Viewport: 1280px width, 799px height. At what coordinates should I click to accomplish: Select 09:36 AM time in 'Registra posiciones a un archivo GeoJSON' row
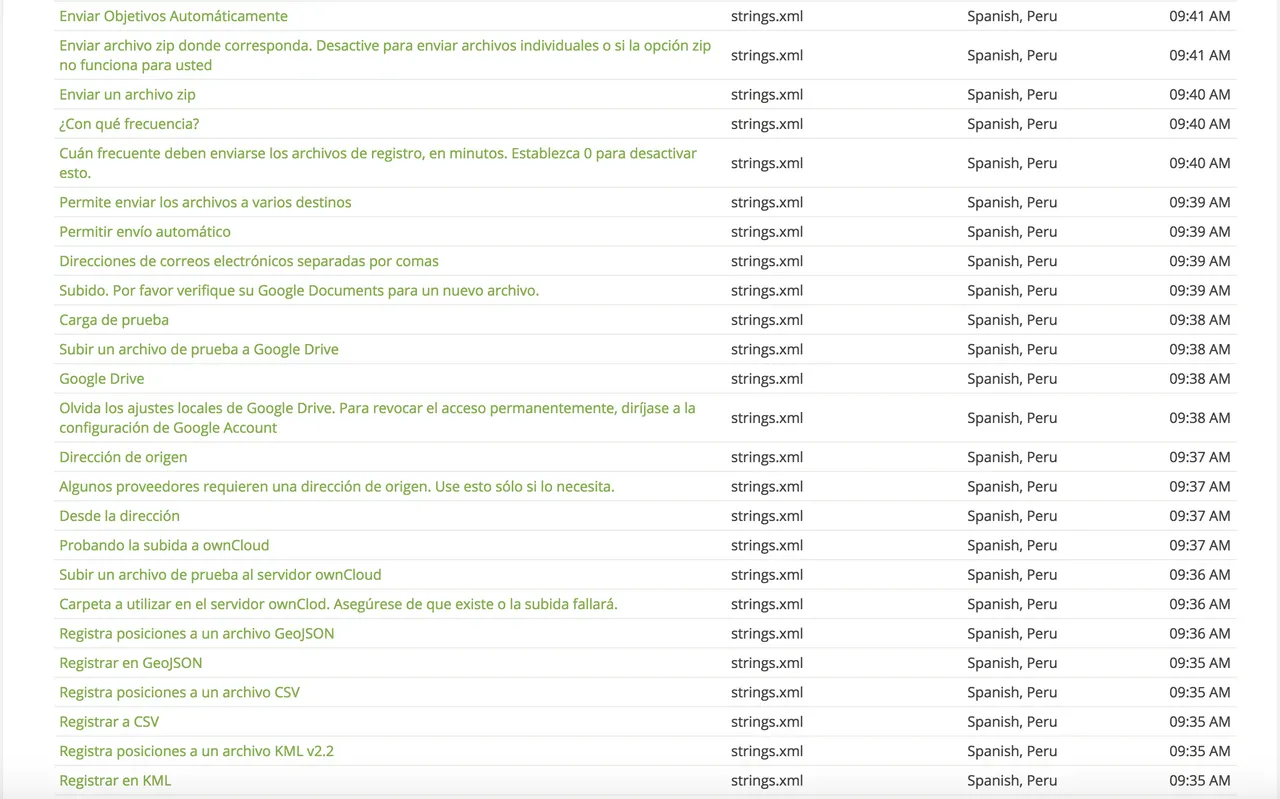(1200, 633)
